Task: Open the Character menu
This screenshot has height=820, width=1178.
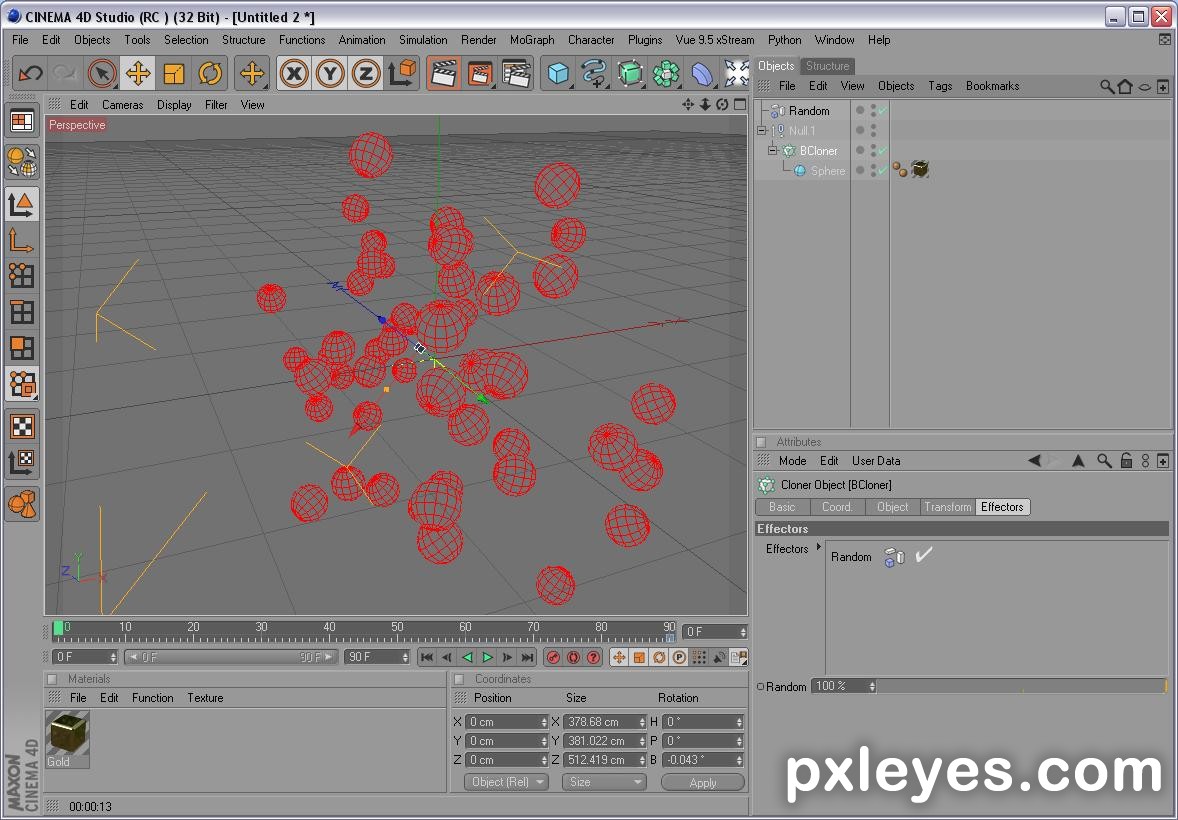Action: [591, 40]
